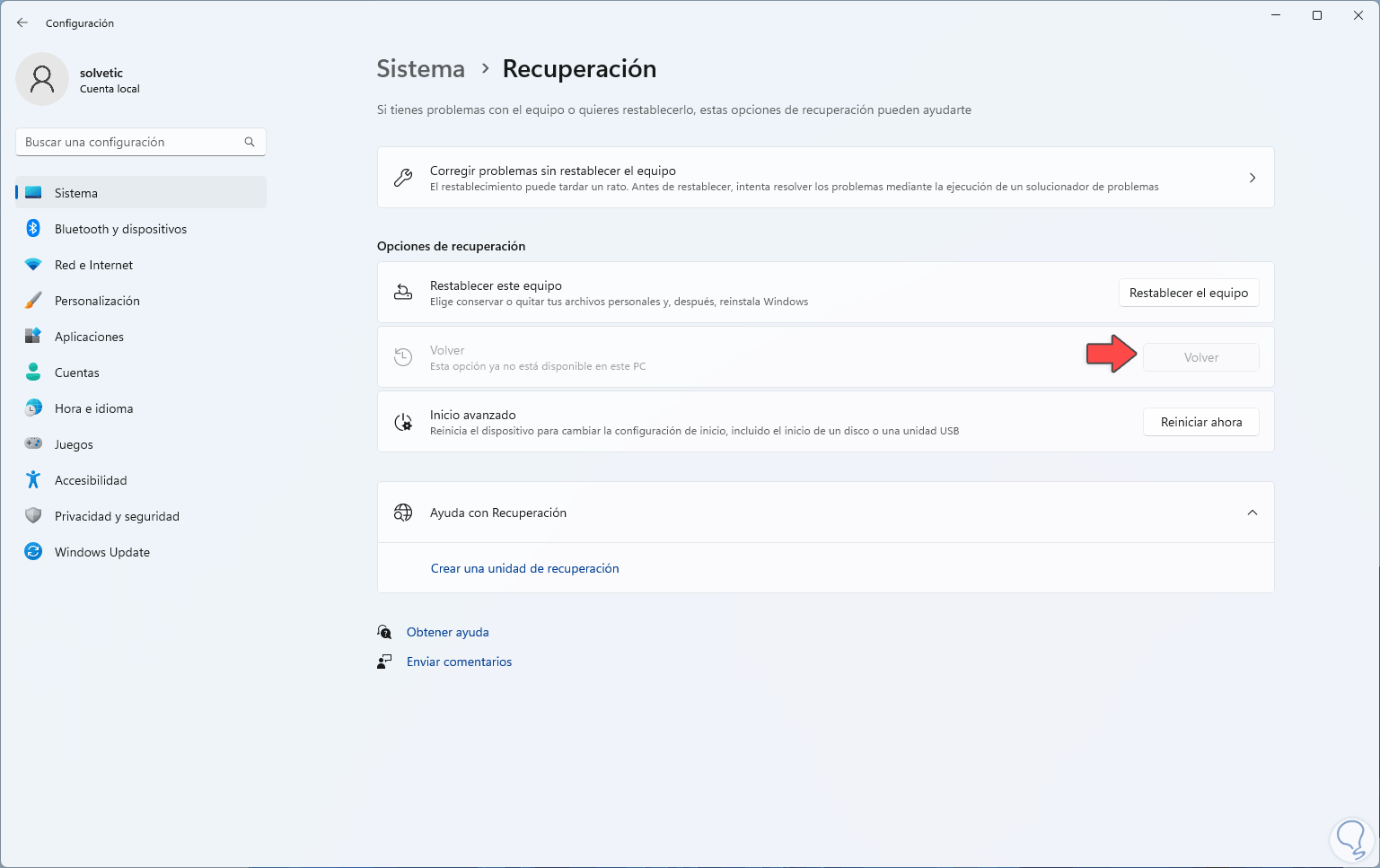Select Aplicaciones in the sidebar
1380x868 pixels.
pos(89,336)
